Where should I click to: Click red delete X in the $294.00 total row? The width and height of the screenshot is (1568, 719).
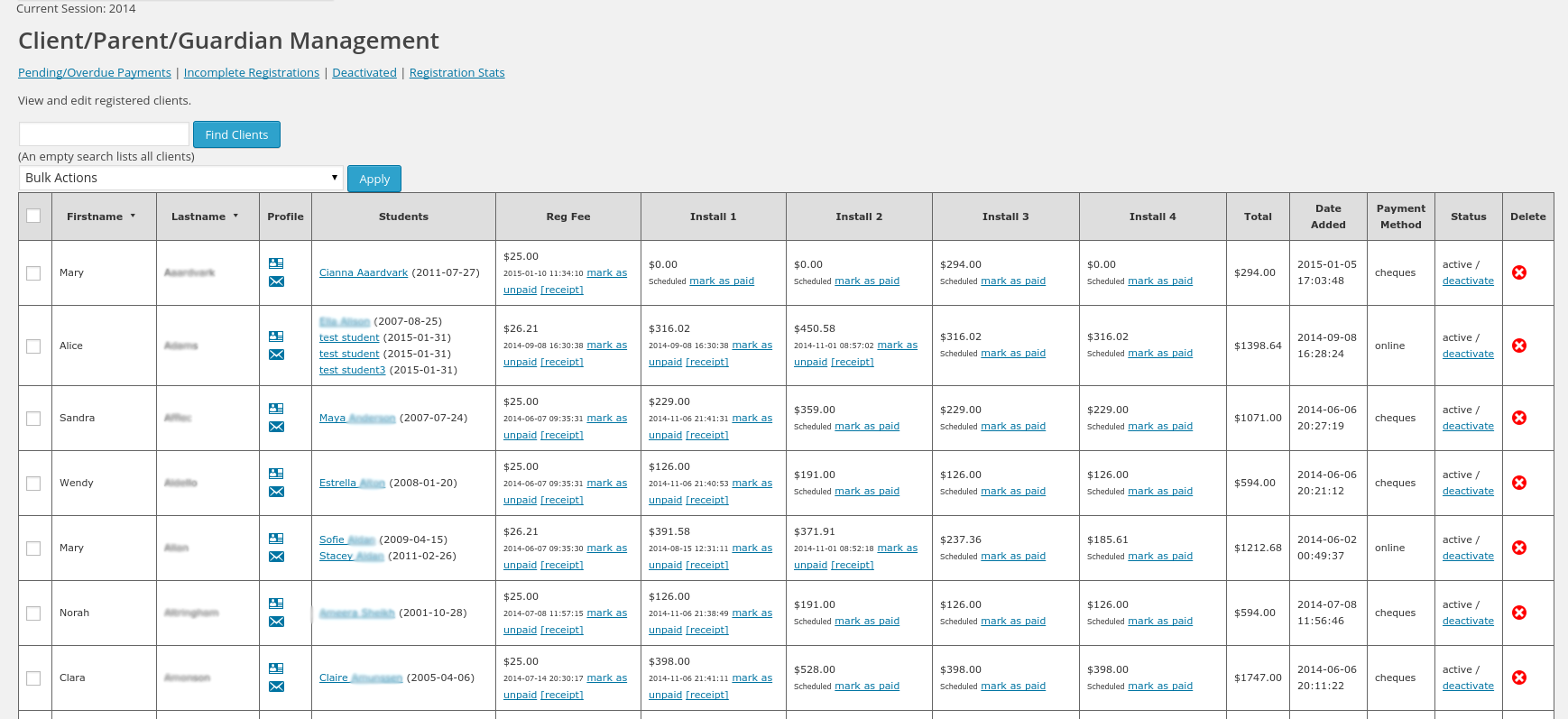click(1519, 272)
